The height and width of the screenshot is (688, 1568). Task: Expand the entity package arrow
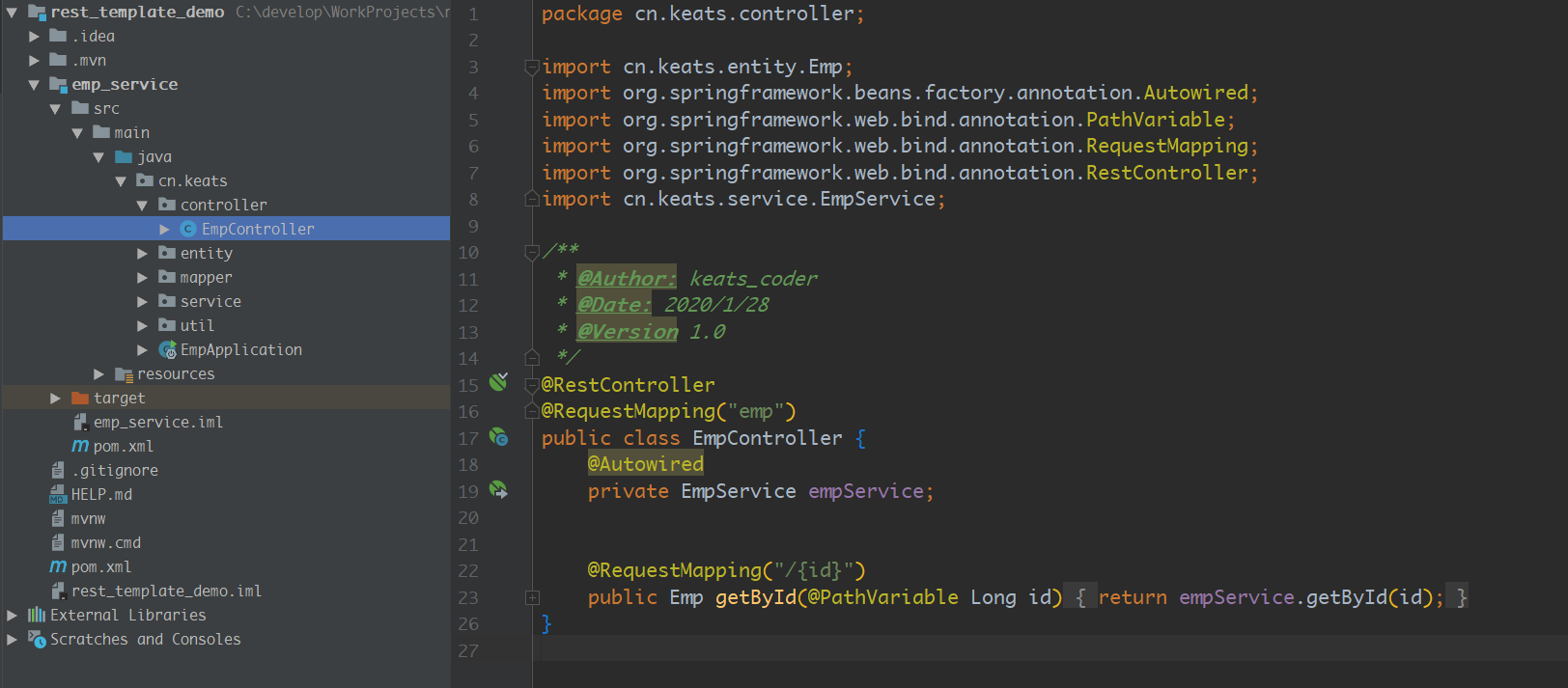click(x=143, y=253)
